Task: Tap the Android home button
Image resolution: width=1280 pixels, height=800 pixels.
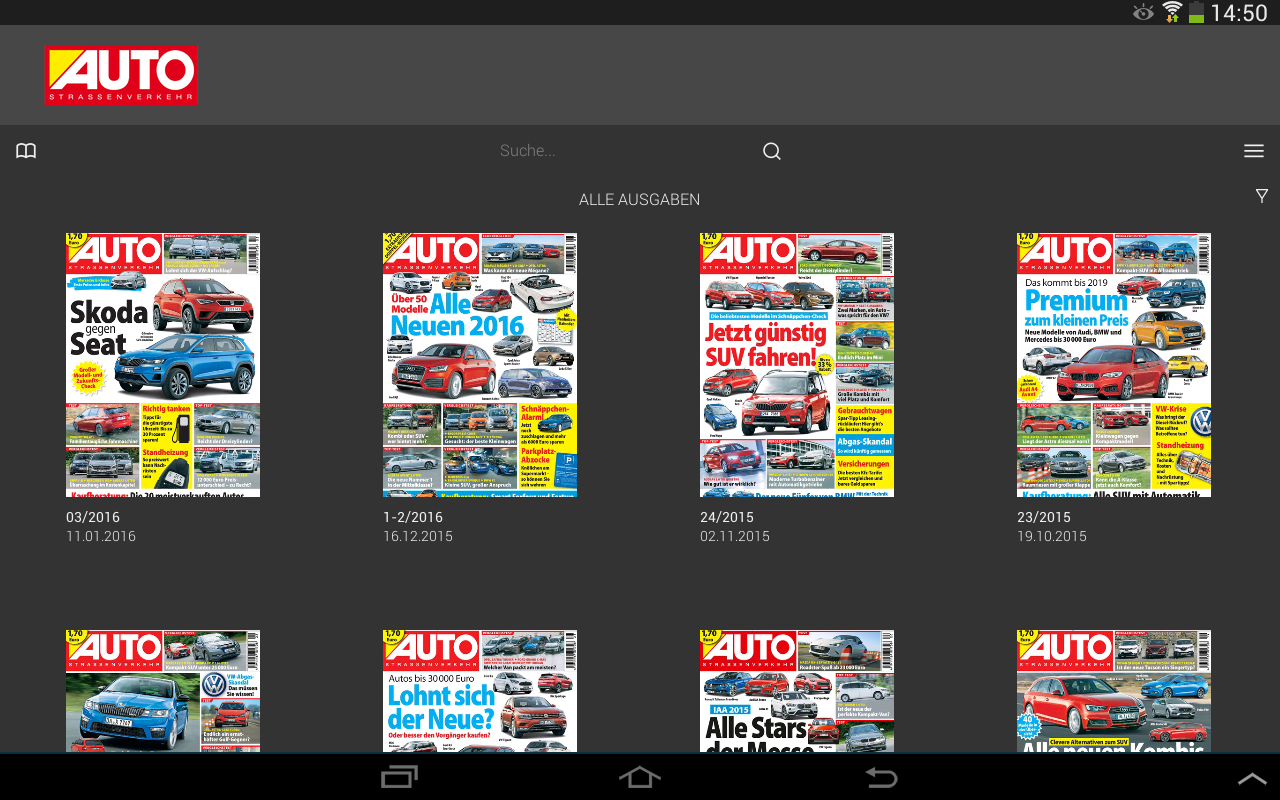Action: 640,777
